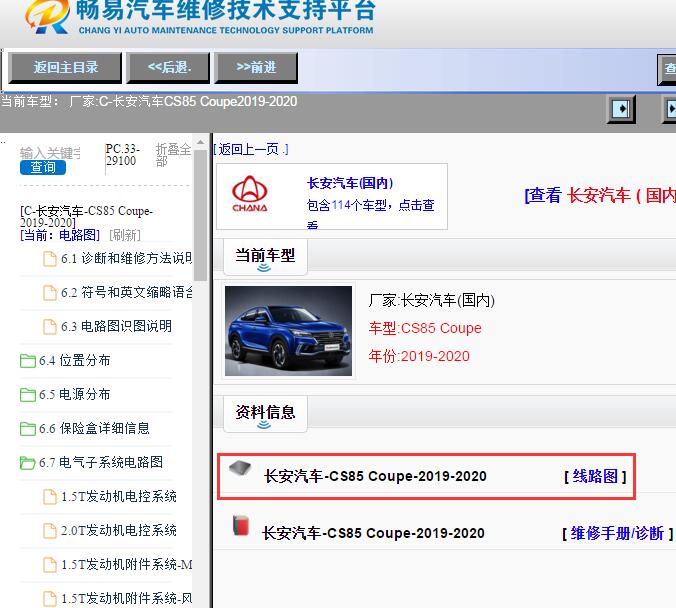Click the CHANA brand logo

point(250,194)
